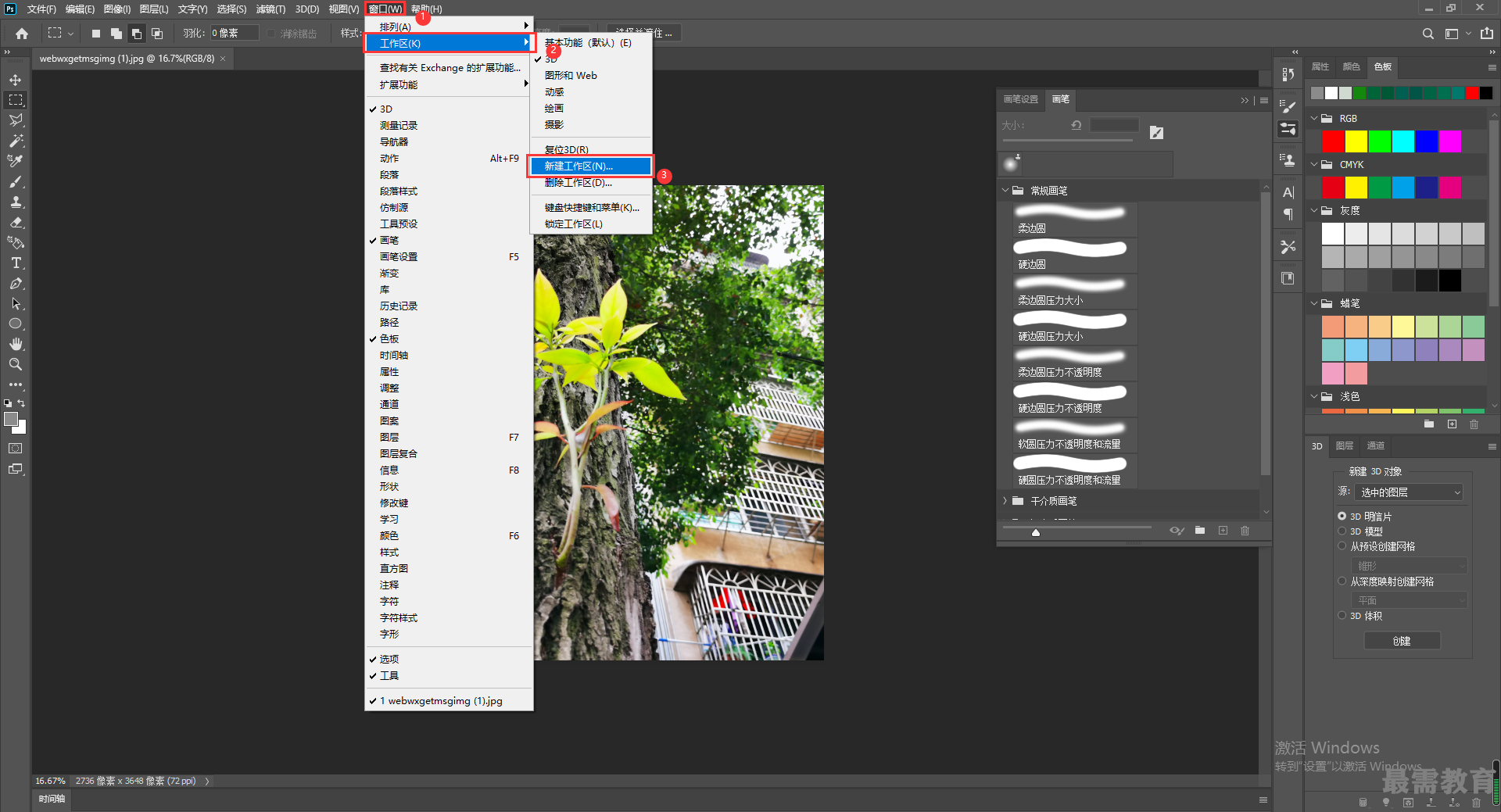1501x812 pixels.
Task: Expand the 干介质画笔 brush folder
Action: coord(1005,501)
